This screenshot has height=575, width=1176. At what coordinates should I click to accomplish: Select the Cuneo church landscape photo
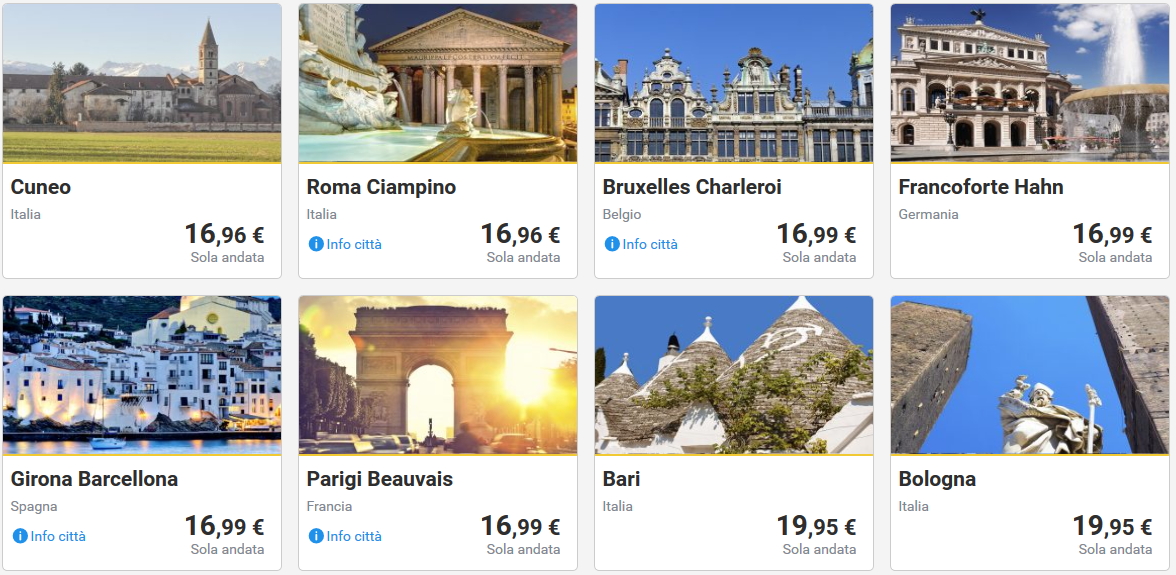click(x=142, y=83)
